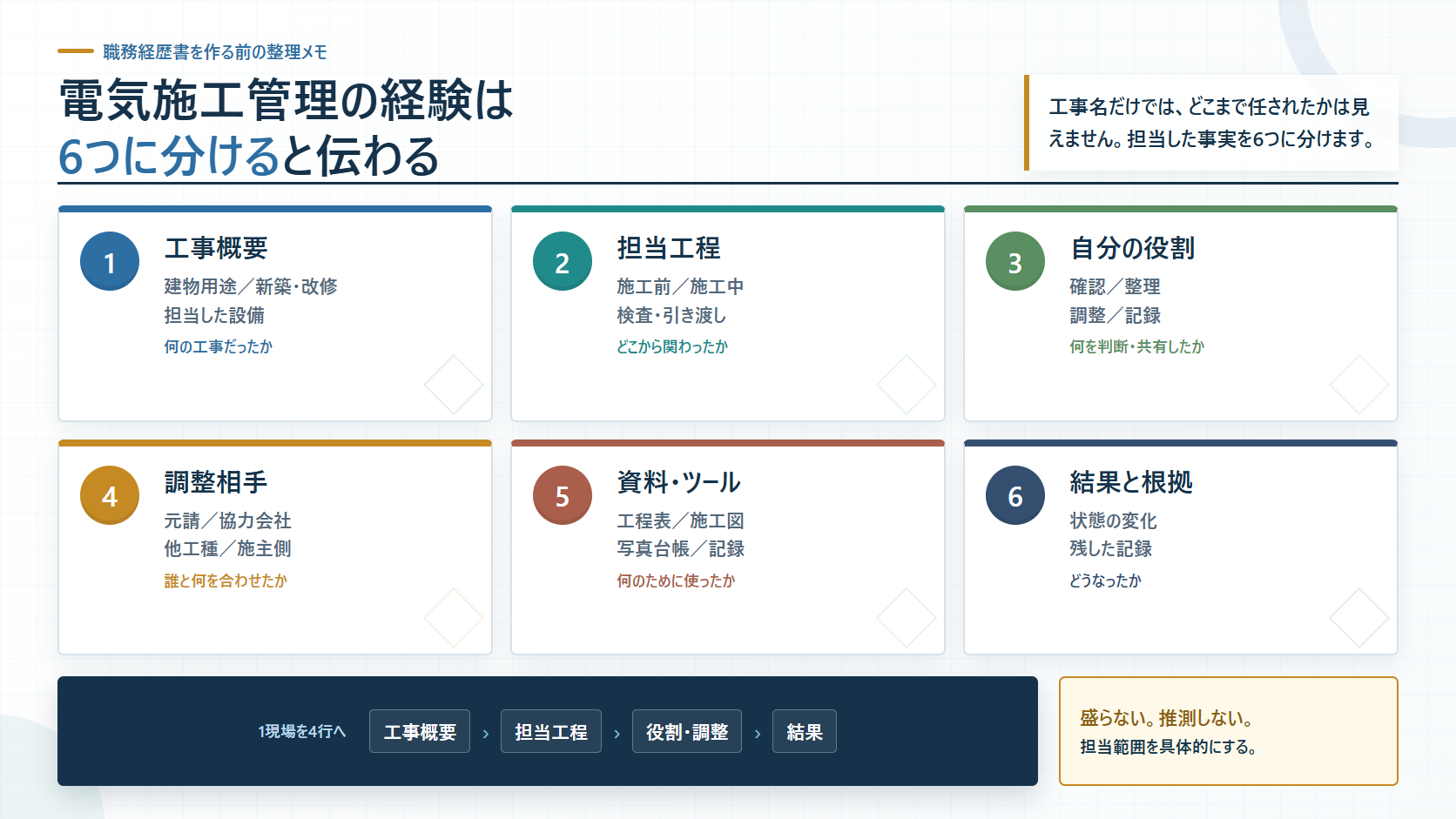This screenshot has height=819, width=1456.
Task: Select the 結果 chip
Action: click(805, 731)
